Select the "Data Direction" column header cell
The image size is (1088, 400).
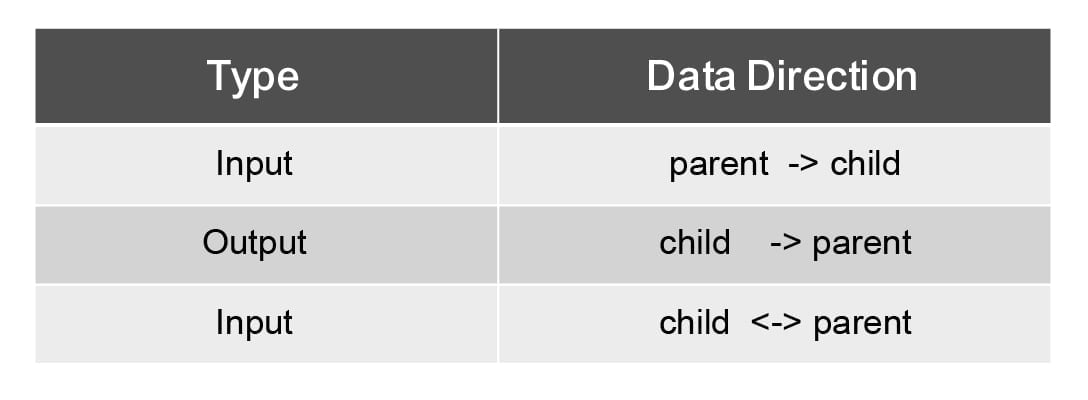[x=781, y=77]
